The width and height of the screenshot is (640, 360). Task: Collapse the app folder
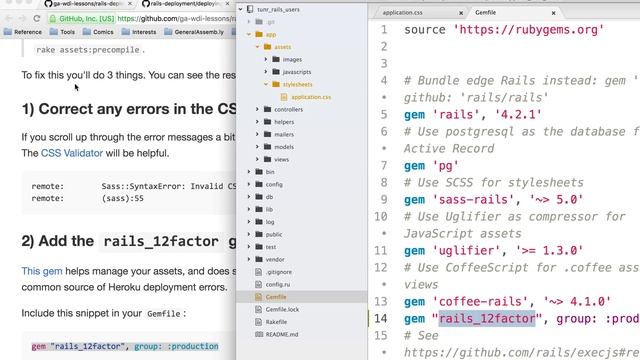tap(249, 34)
